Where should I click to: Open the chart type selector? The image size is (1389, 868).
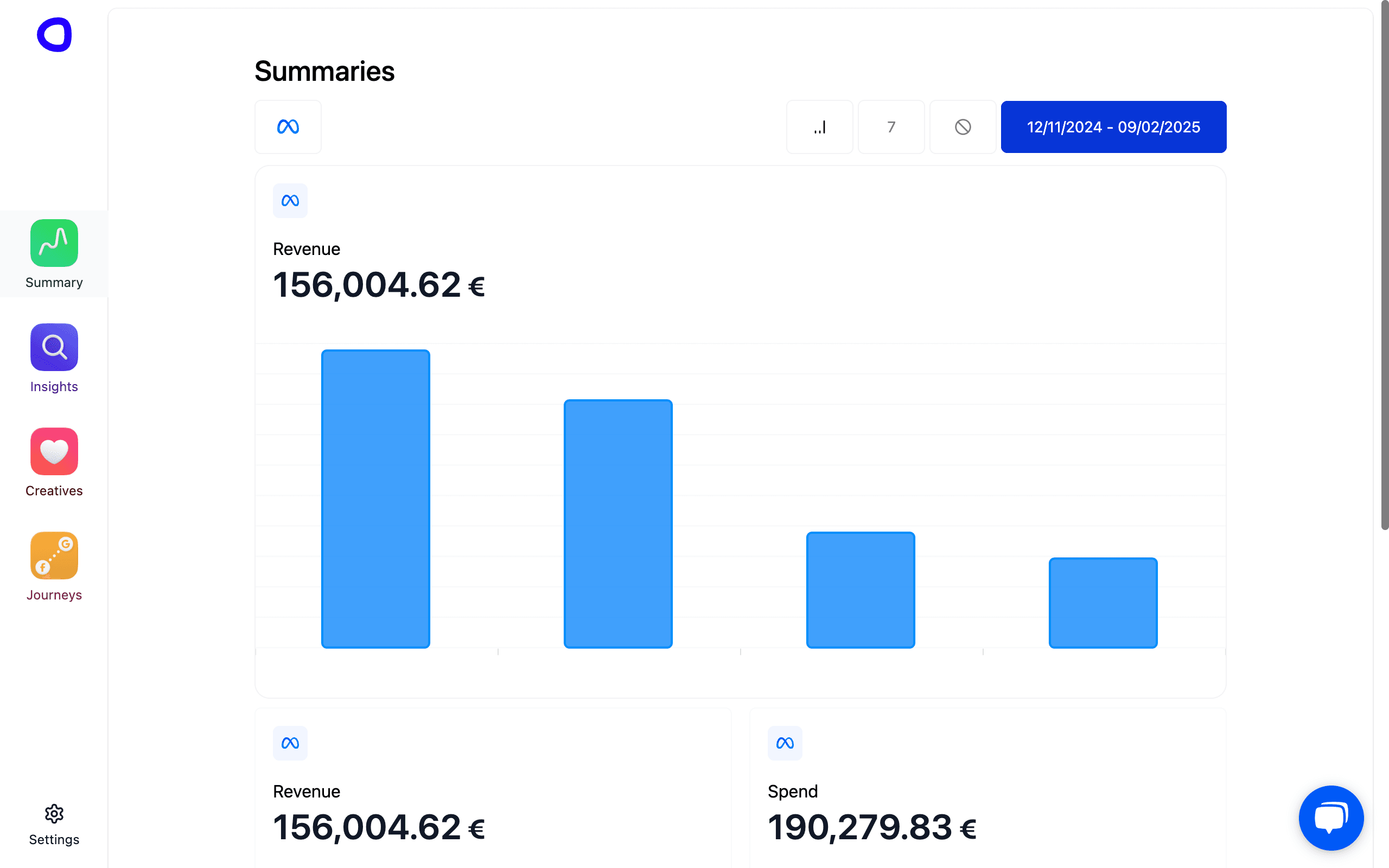[820, 126]
